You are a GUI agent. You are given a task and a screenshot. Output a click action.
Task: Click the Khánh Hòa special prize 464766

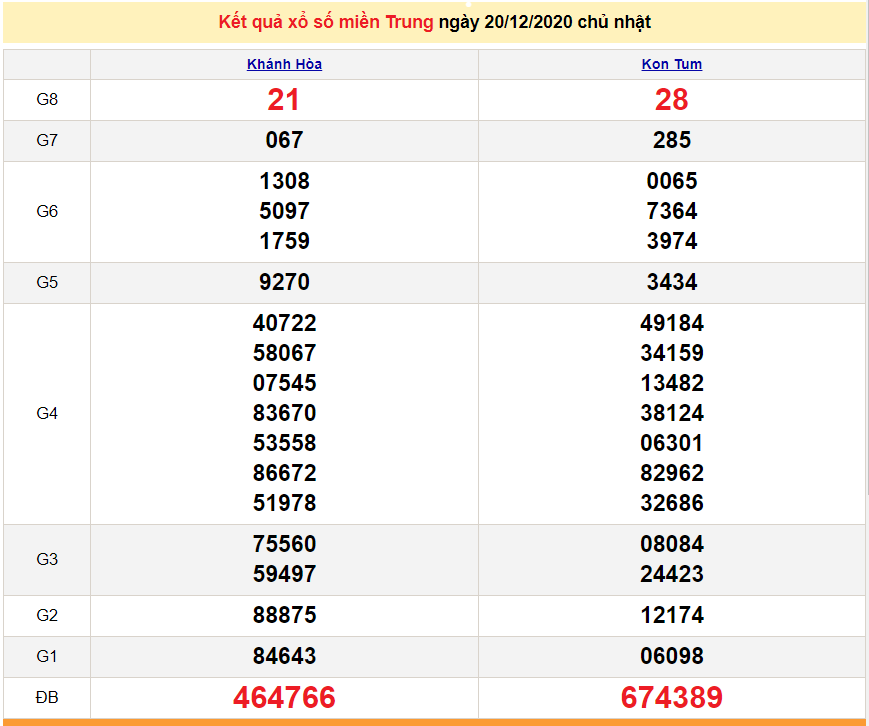click(284, 697)
